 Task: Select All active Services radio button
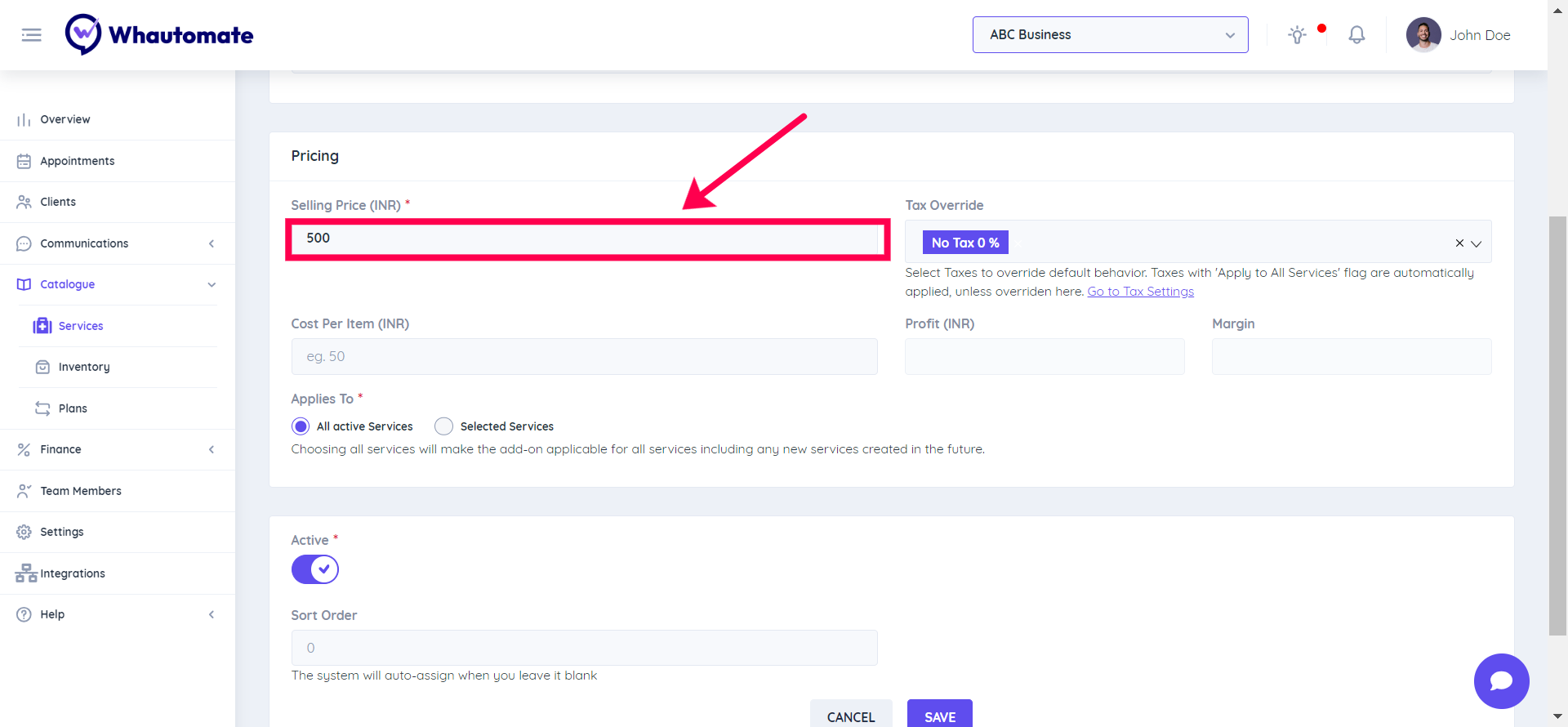click(x=301, y=426)
